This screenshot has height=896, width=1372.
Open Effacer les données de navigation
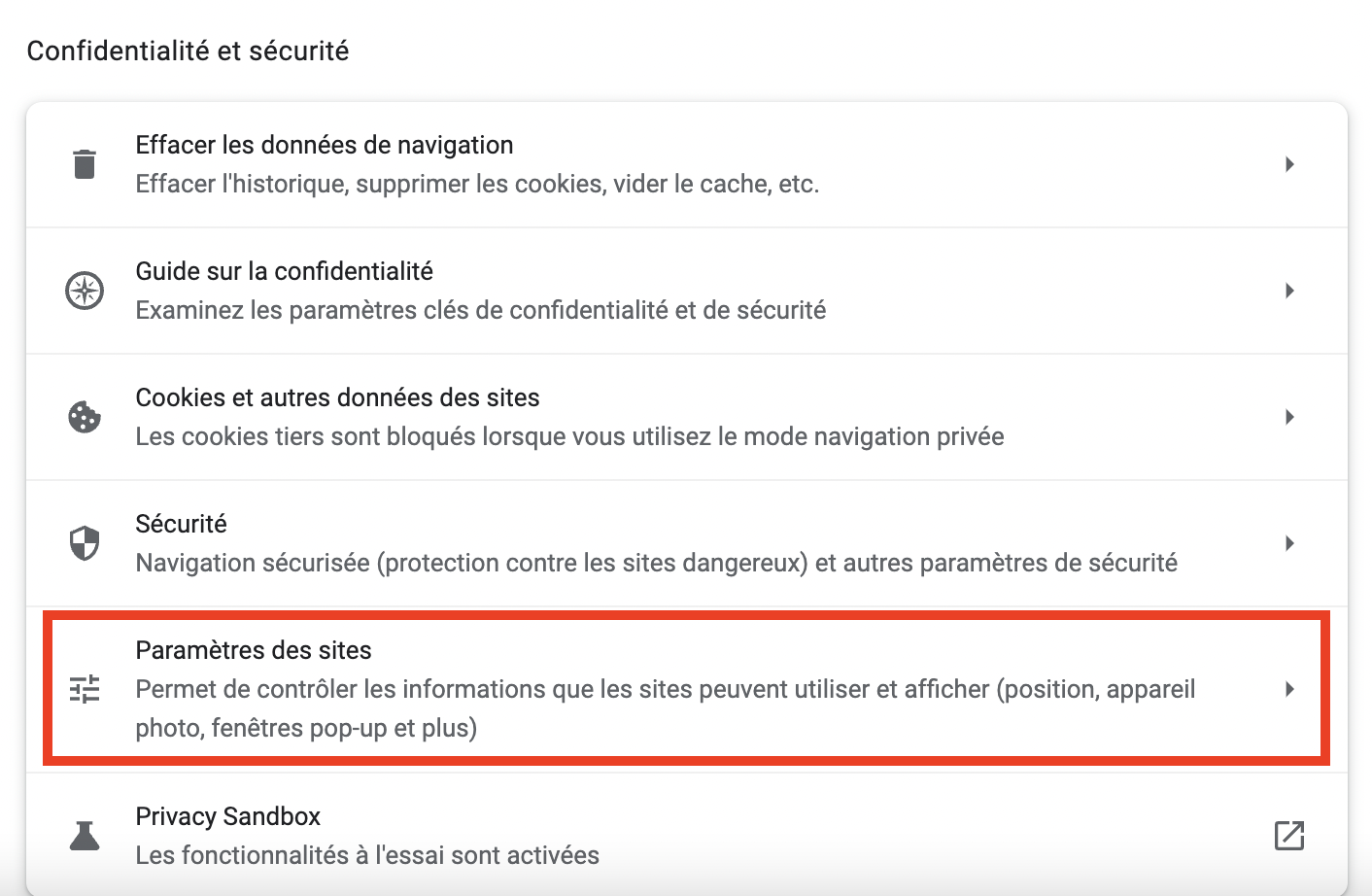(325, 145)
